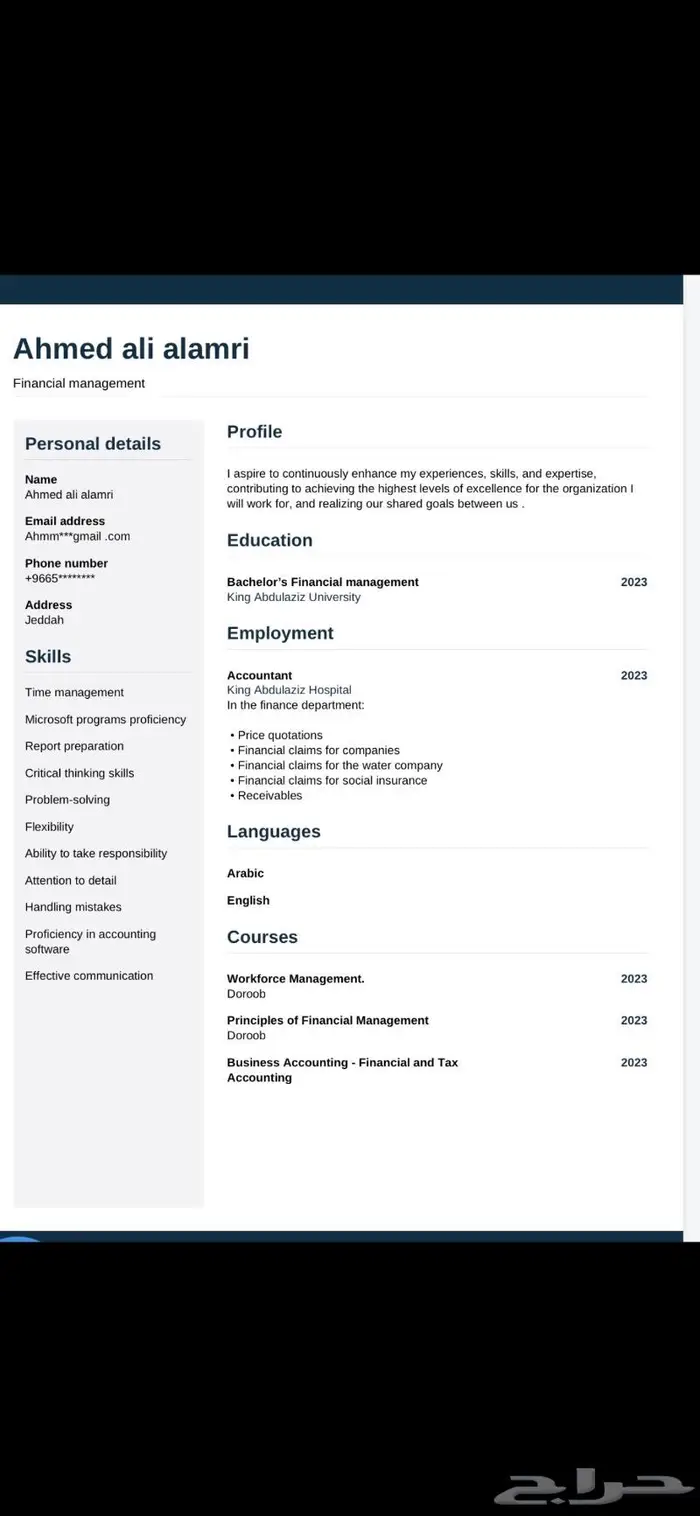Viewport: 700px width, 1516px height.
Task: Select Bachelor's Financial management entry
Action: [x=322, y=582]
